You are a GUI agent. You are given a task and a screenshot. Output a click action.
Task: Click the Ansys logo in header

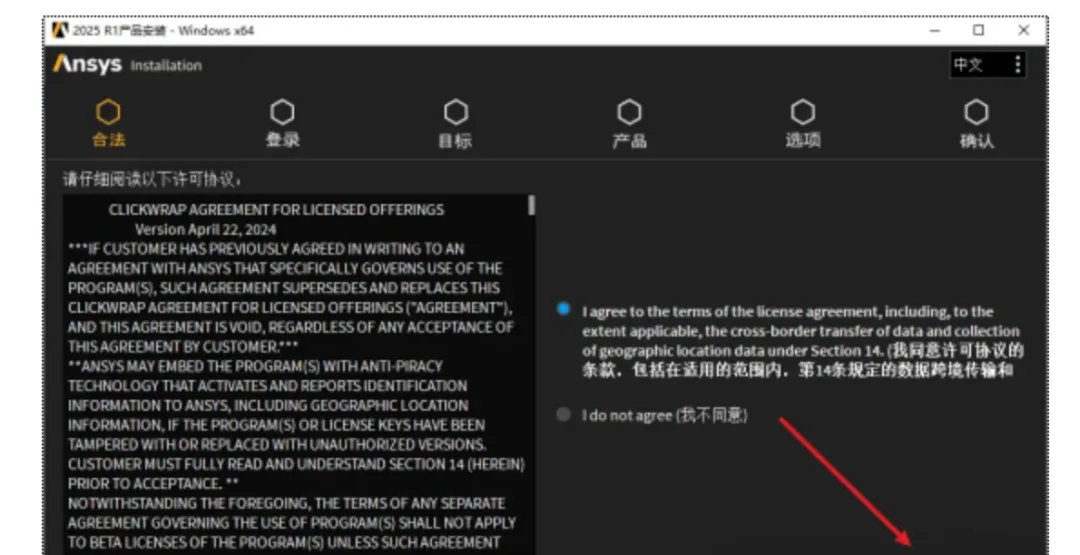[87, 64]
